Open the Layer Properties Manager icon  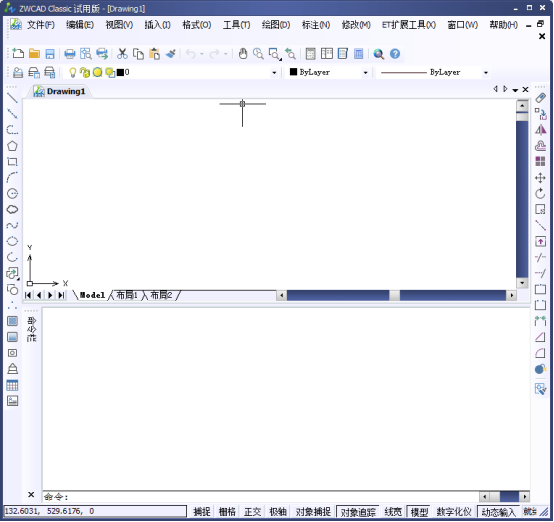pos(18,72)
